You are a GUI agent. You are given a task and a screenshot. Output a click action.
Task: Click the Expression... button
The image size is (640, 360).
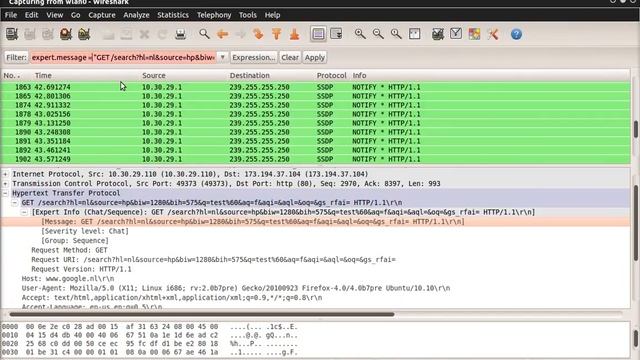[253, 58]
